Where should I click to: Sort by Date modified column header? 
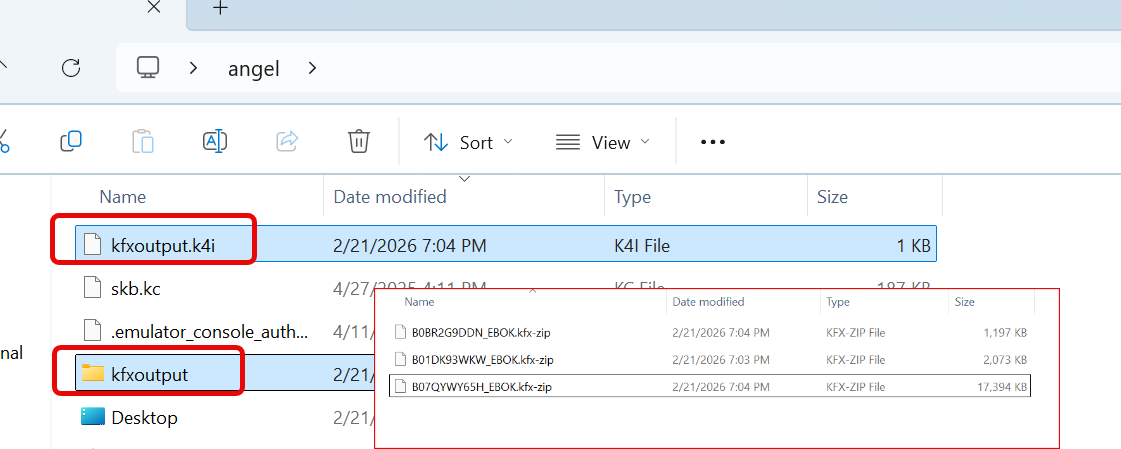[x=390, y=197]
